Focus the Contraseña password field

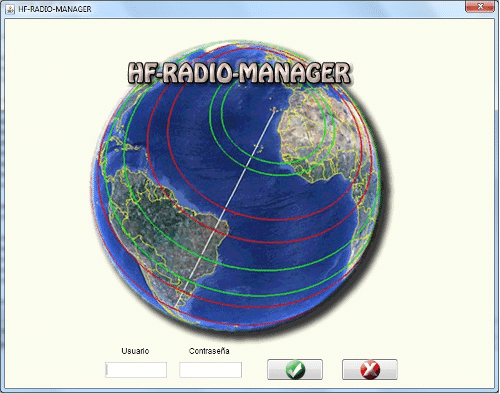coord(210,370)
